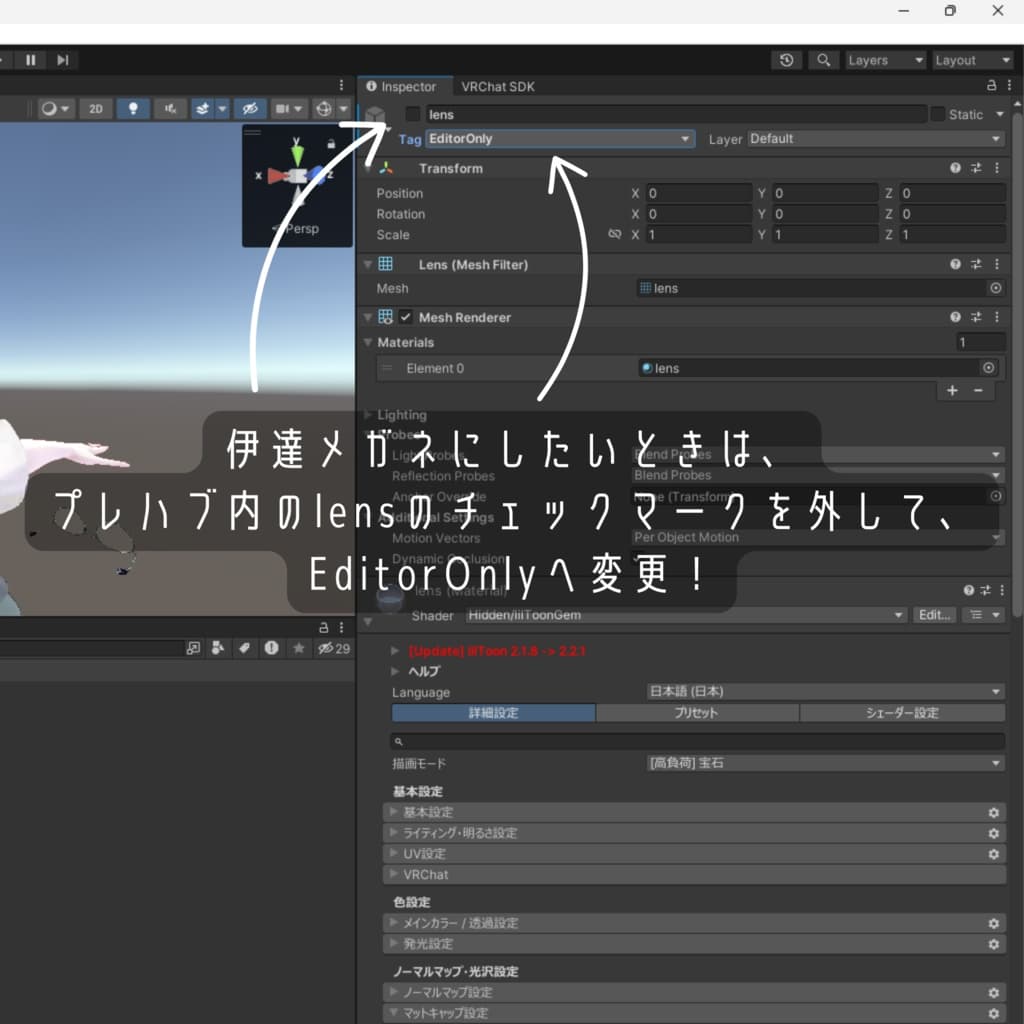Step forward one frame in the toolbar
The width and height of the screenshot is (1024, 1024).
[62, 60]
